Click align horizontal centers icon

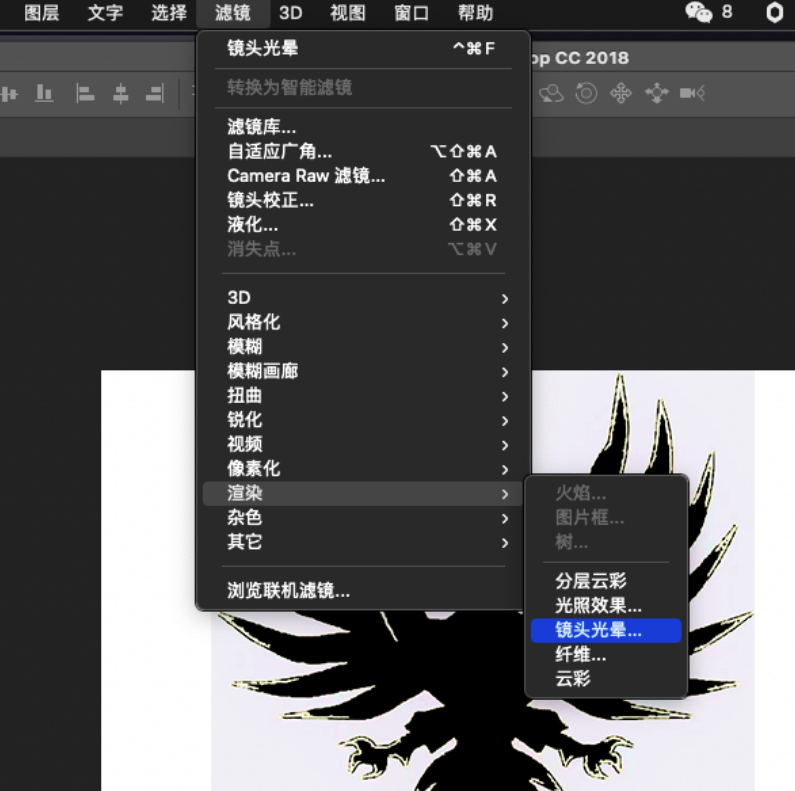coord(120,93)
